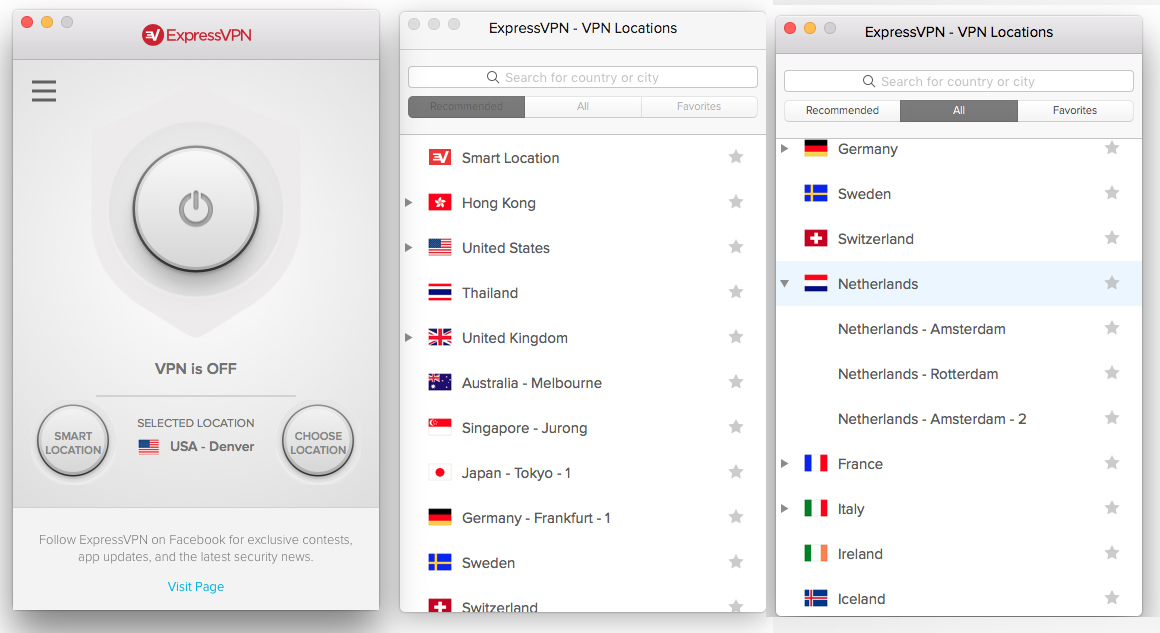Click the USA flag next to Denver
Image resolution: width=1160 pixels, height=633 pixels.
tap(149, 447)
